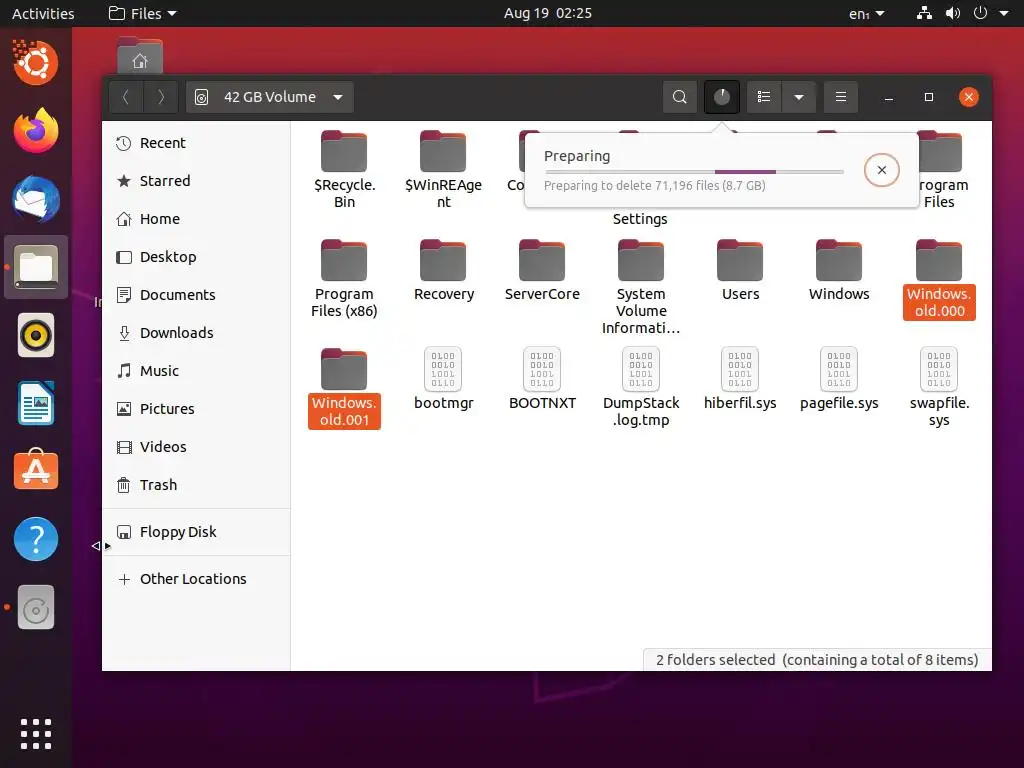
Task: Click Other Locations in the sidebar
Action: click(196, 579)
